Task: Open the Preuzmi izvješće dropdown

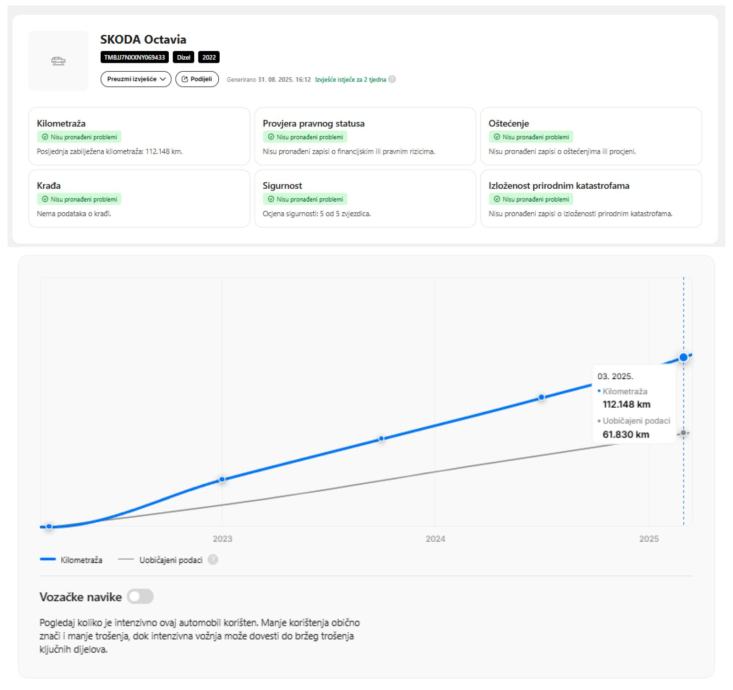Action: click(x=135, y=79)
